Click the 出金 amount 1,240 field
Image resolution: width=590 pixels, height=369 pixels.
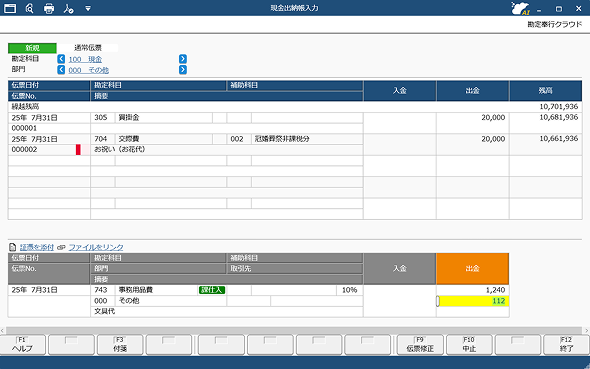(473, 290)
